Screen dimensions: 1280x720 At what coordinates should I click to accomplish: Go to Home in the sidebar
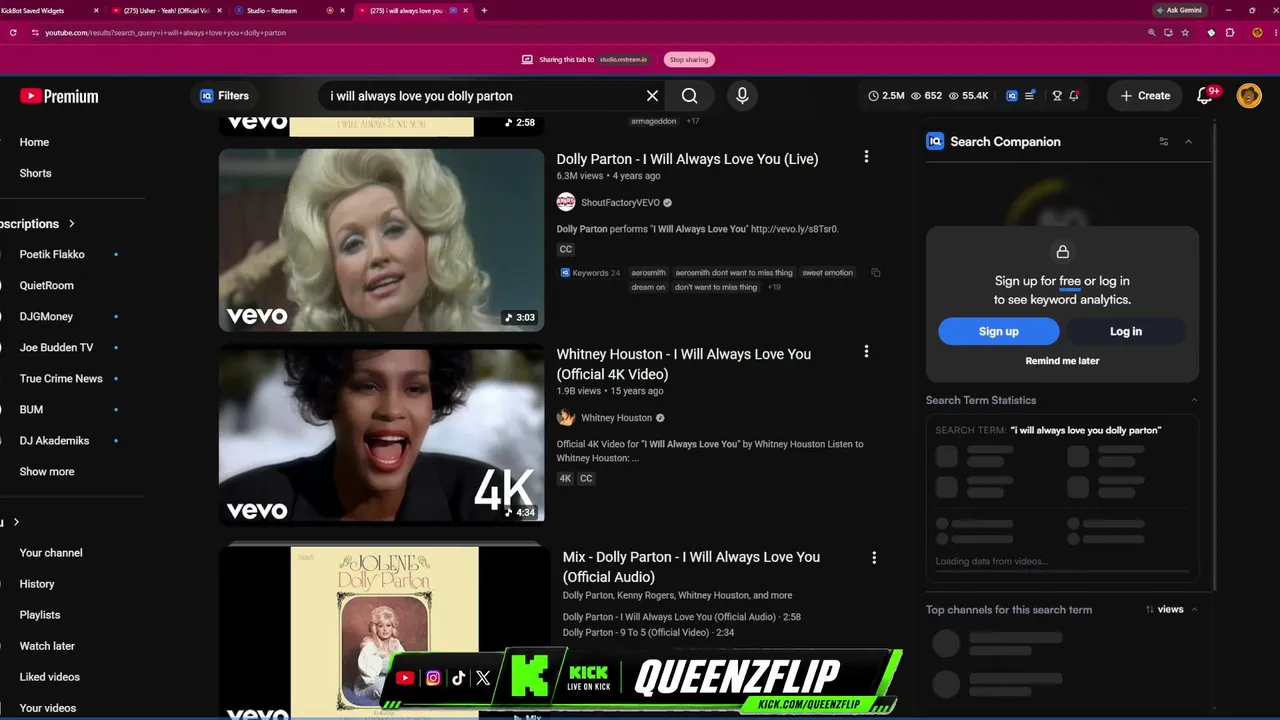click(34, 142)
